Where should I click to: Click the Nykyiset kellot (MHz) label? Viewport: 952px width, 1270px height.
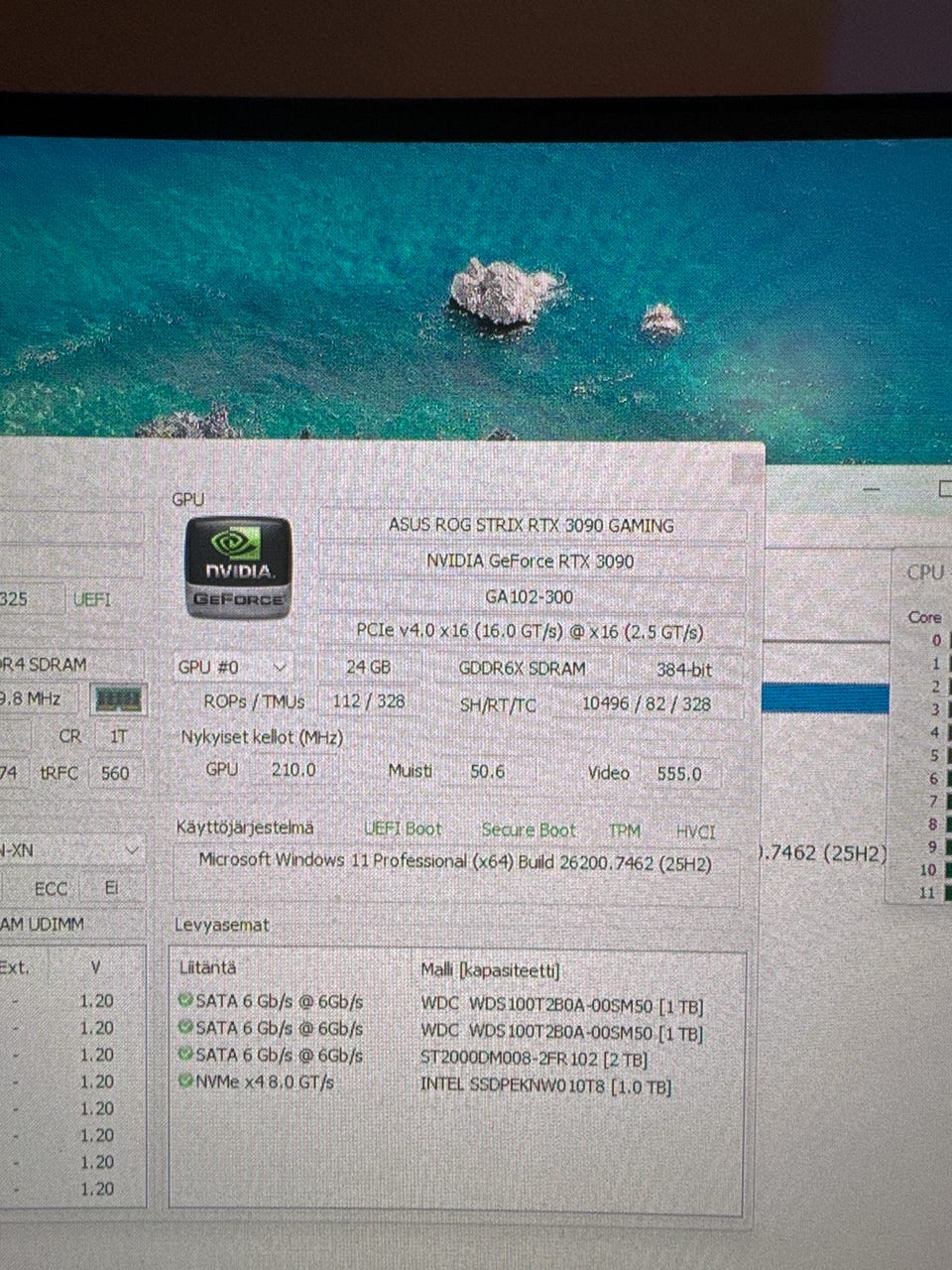262,737
